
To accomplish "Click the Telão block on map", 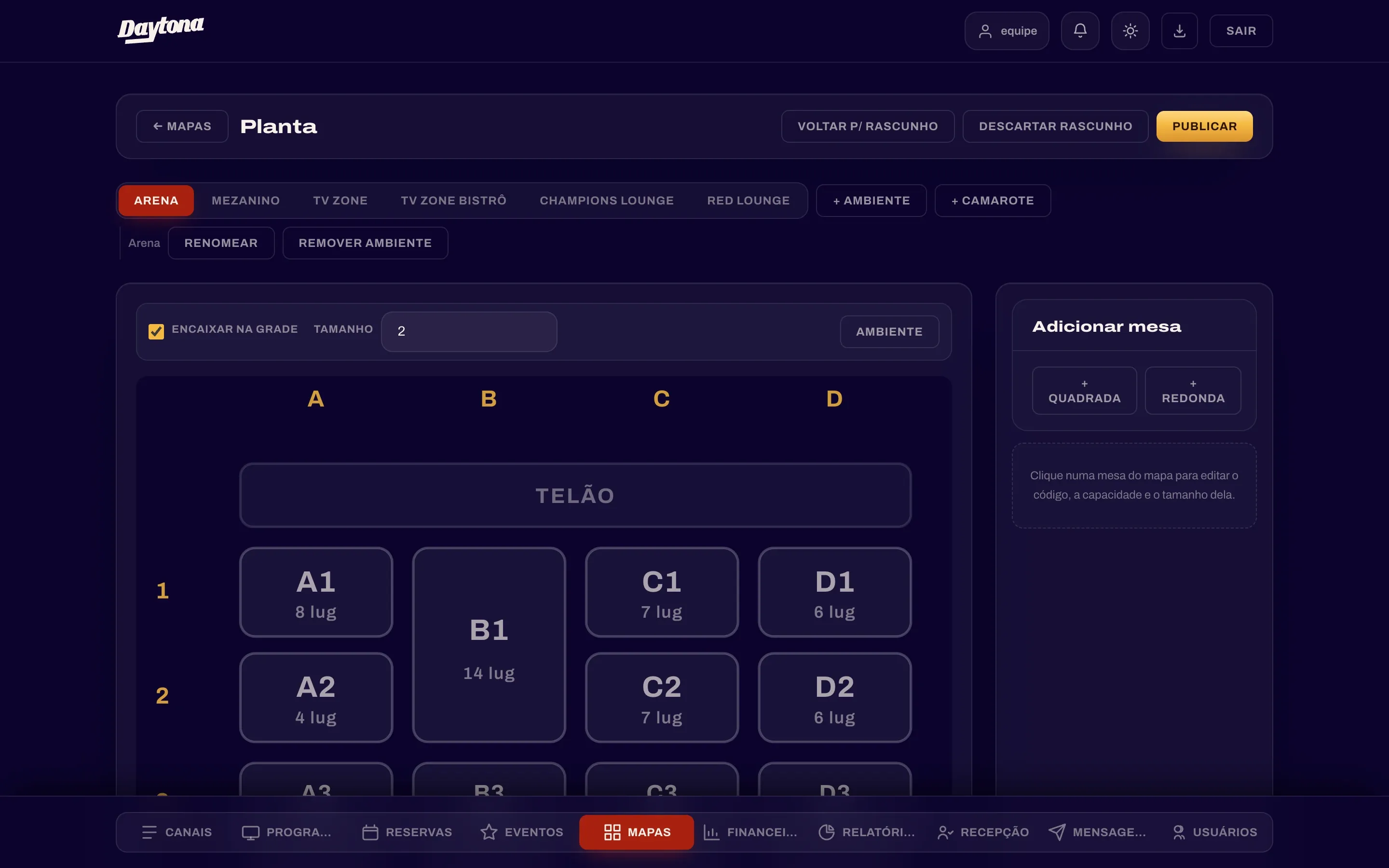I will [x=575, y=495].
